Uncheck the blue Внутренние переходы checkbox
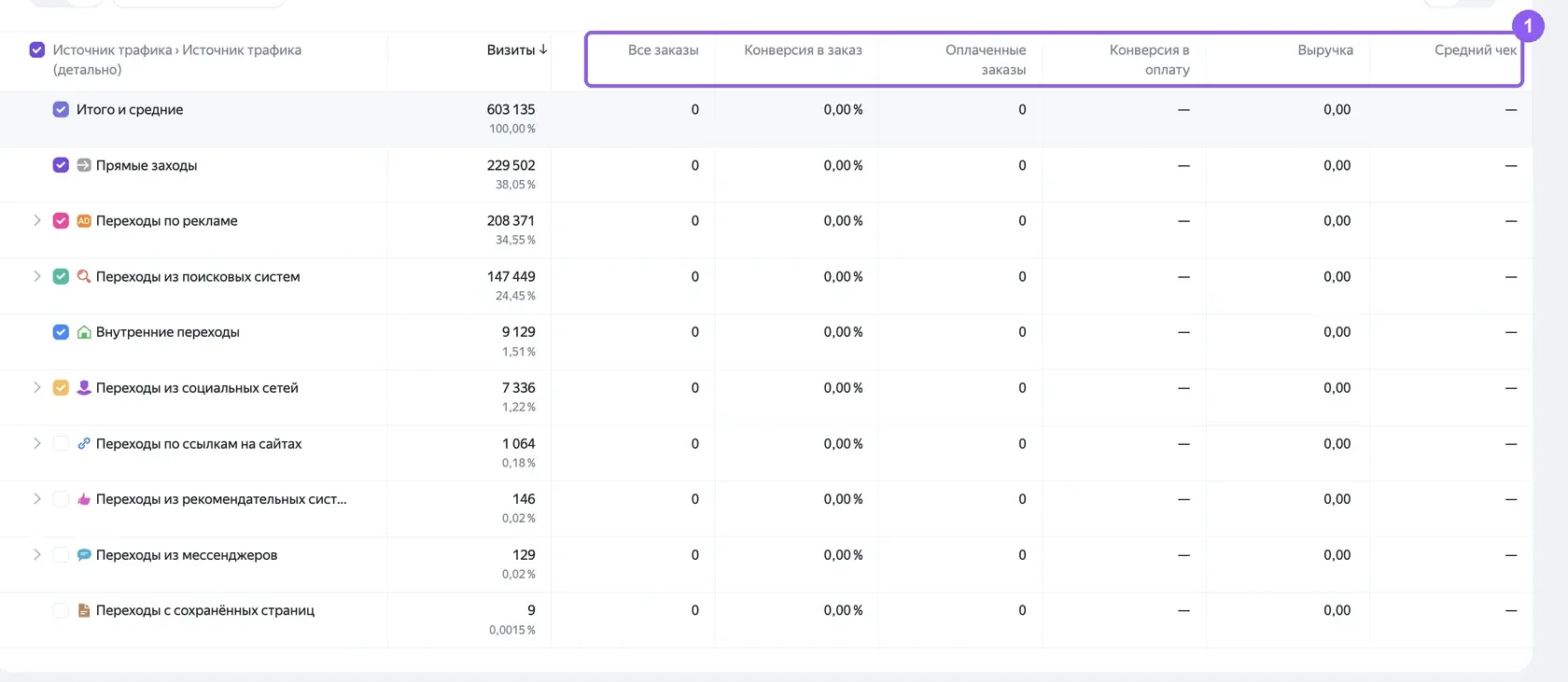This screenshot has width=1568, height=682. pyautogui.click(x=61, y=332)
